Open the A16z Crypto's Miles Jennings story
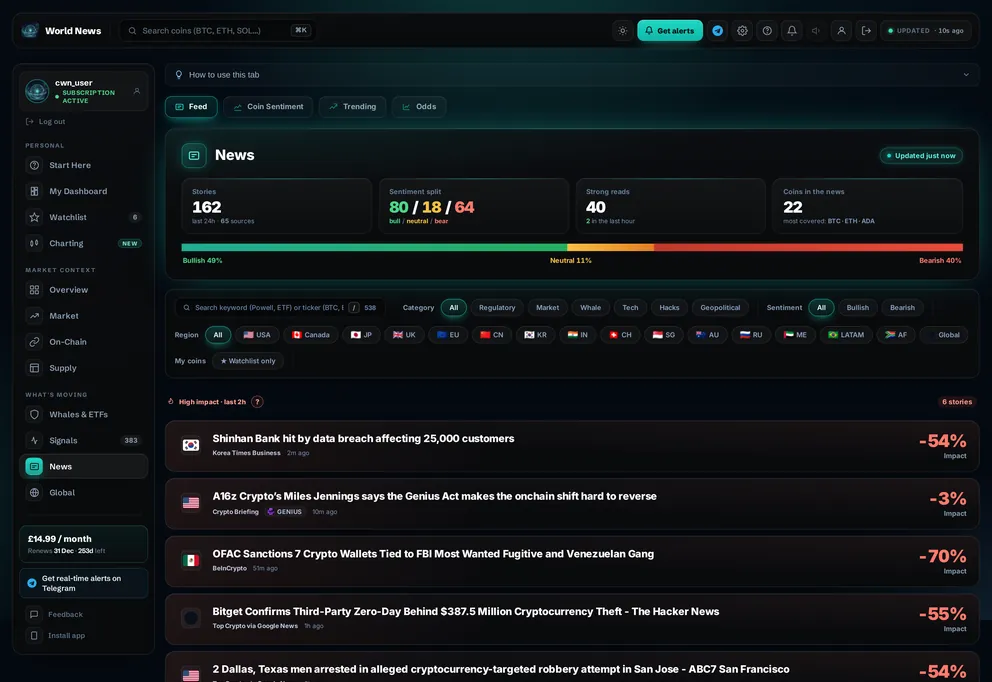992x682 pixels. pos(572,504)
